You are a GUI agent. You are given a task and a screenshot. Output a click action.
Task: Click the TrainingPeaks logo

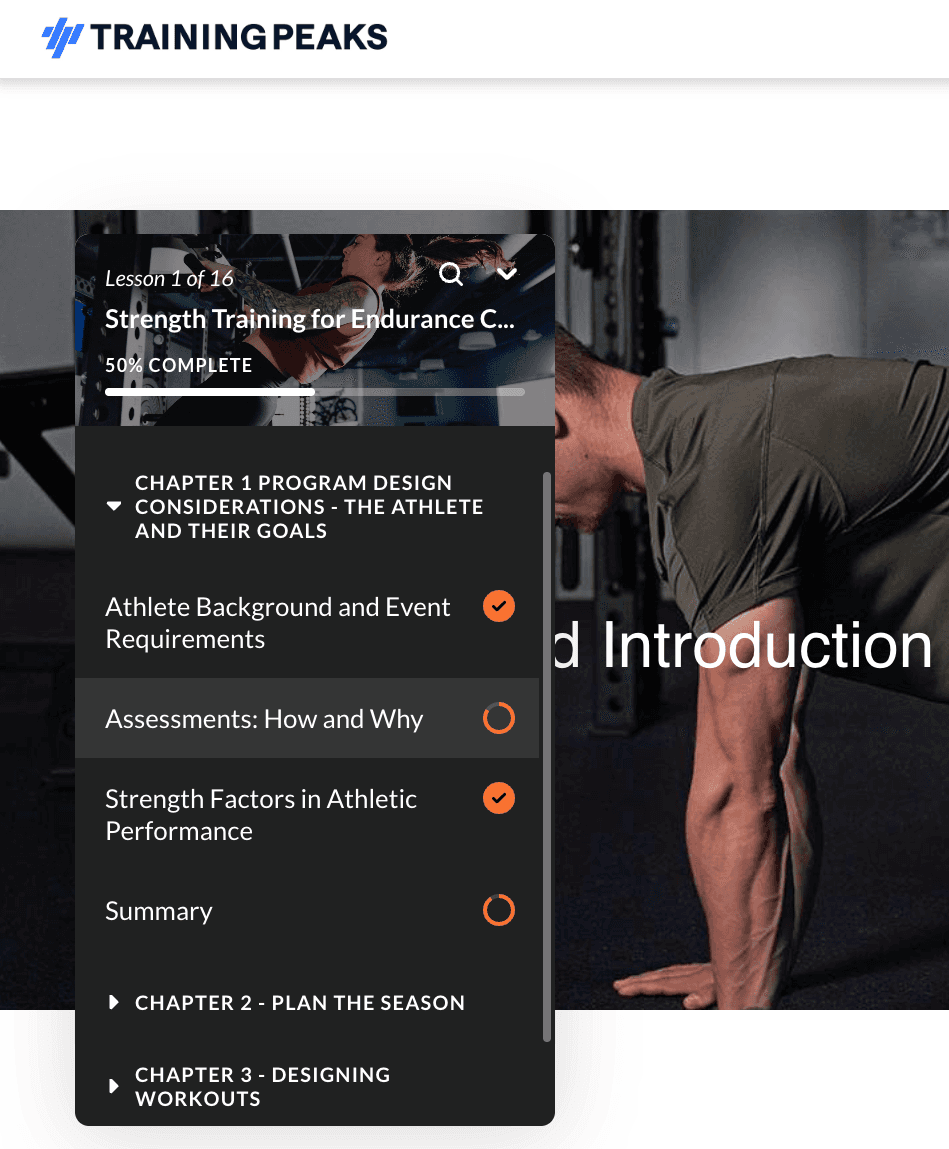215,37
